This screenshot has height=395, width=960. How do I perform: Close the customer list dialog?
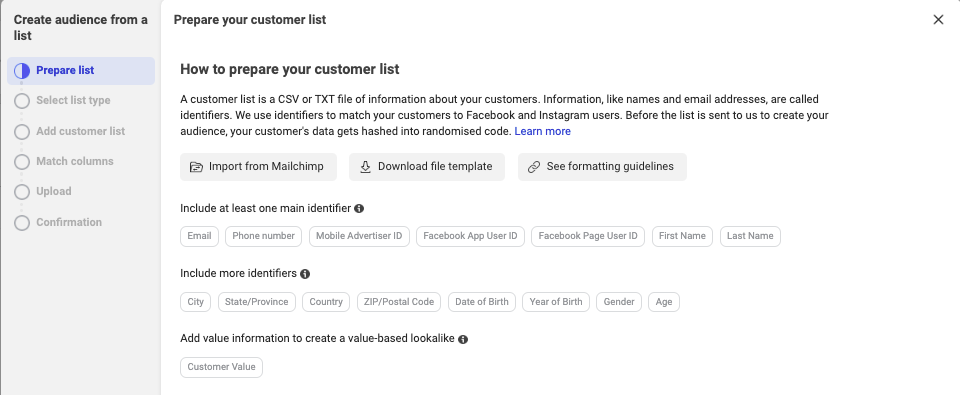(938, 20)
